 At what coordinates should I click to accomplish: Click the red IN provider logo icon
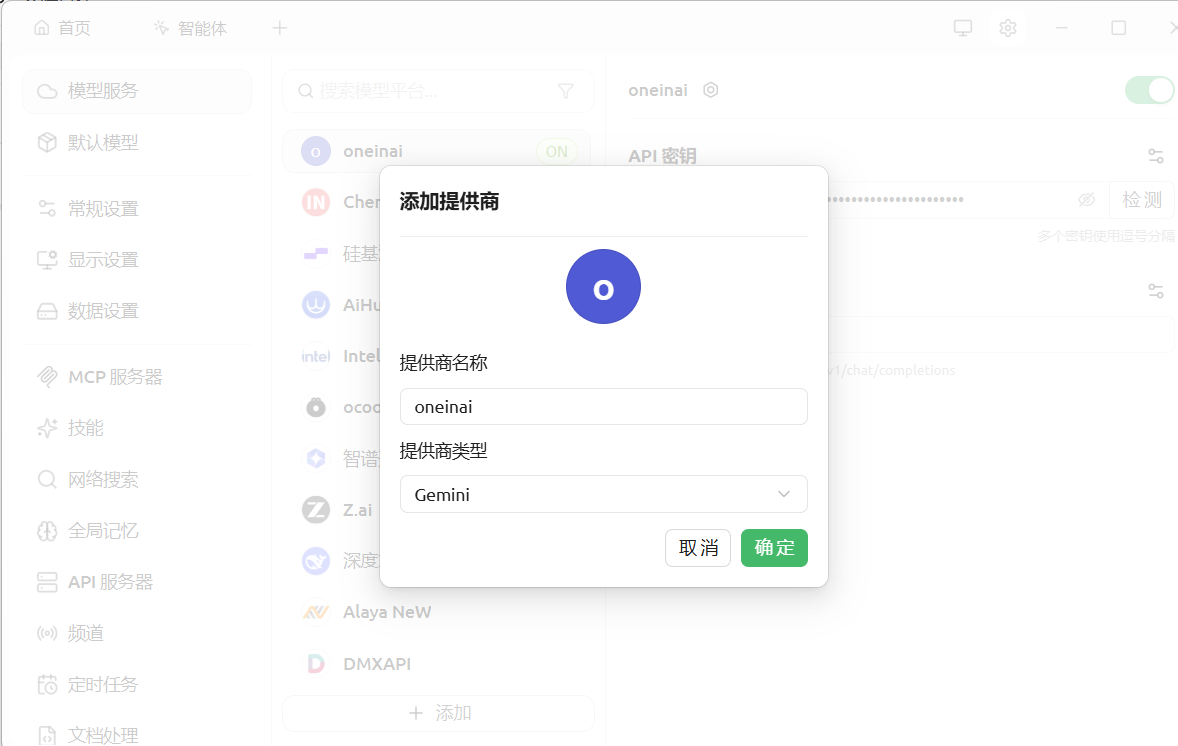point(316,202)
